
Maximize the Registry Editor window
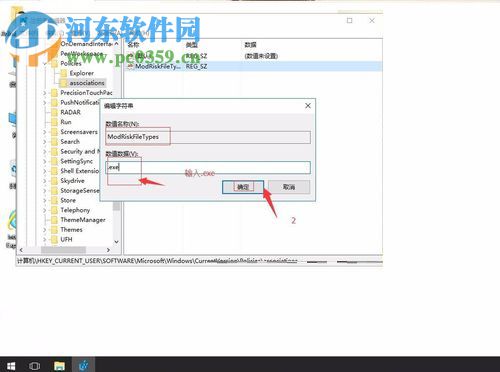click(x=349, y=20)
